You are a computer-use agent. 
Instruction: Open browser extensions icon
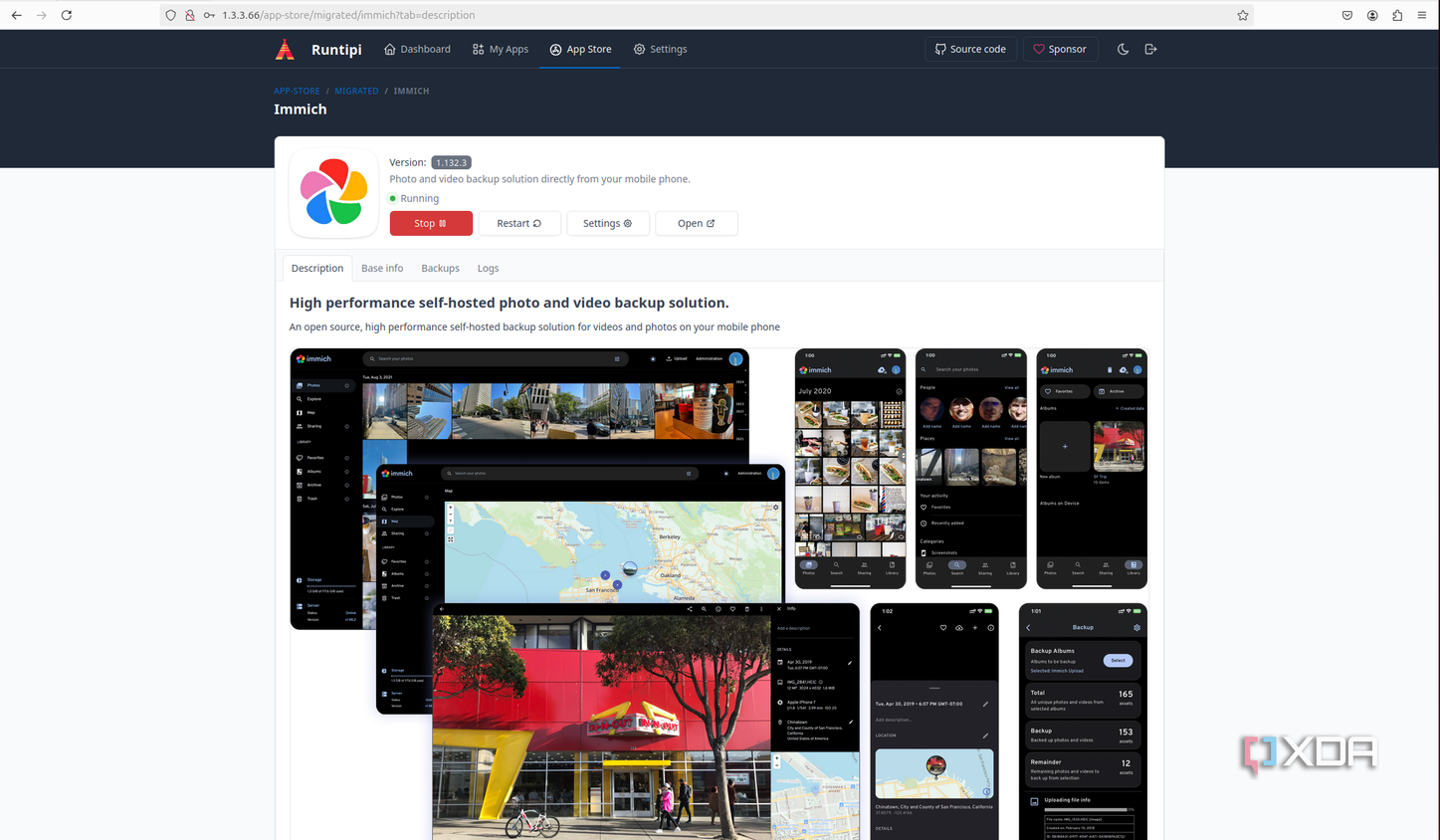pos(1397,15)
